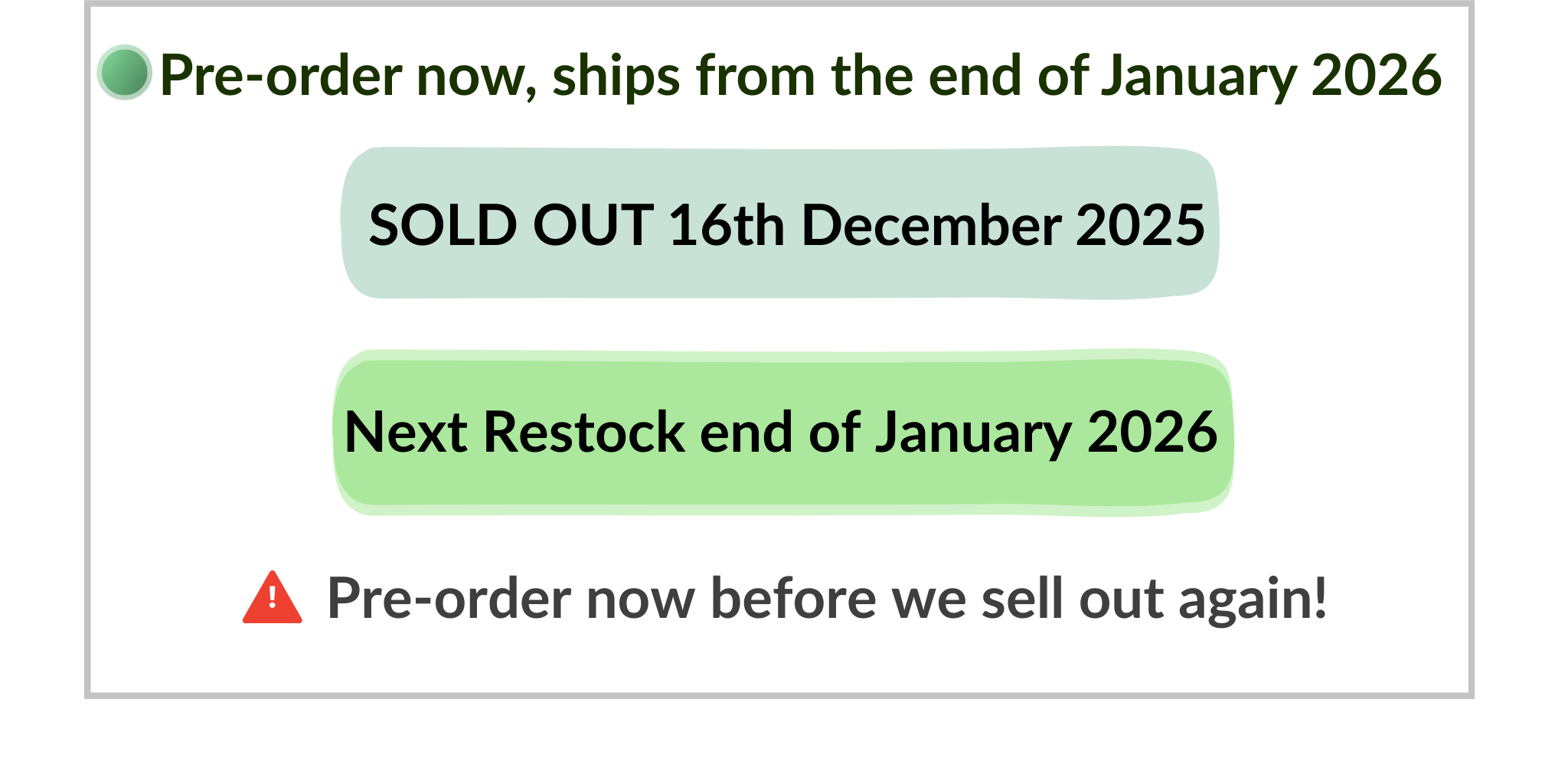The height and width of the screenshot is (784, 1568).
Task: Click "Pre-order now before we sell out again!" text
Action: [827, 598]
